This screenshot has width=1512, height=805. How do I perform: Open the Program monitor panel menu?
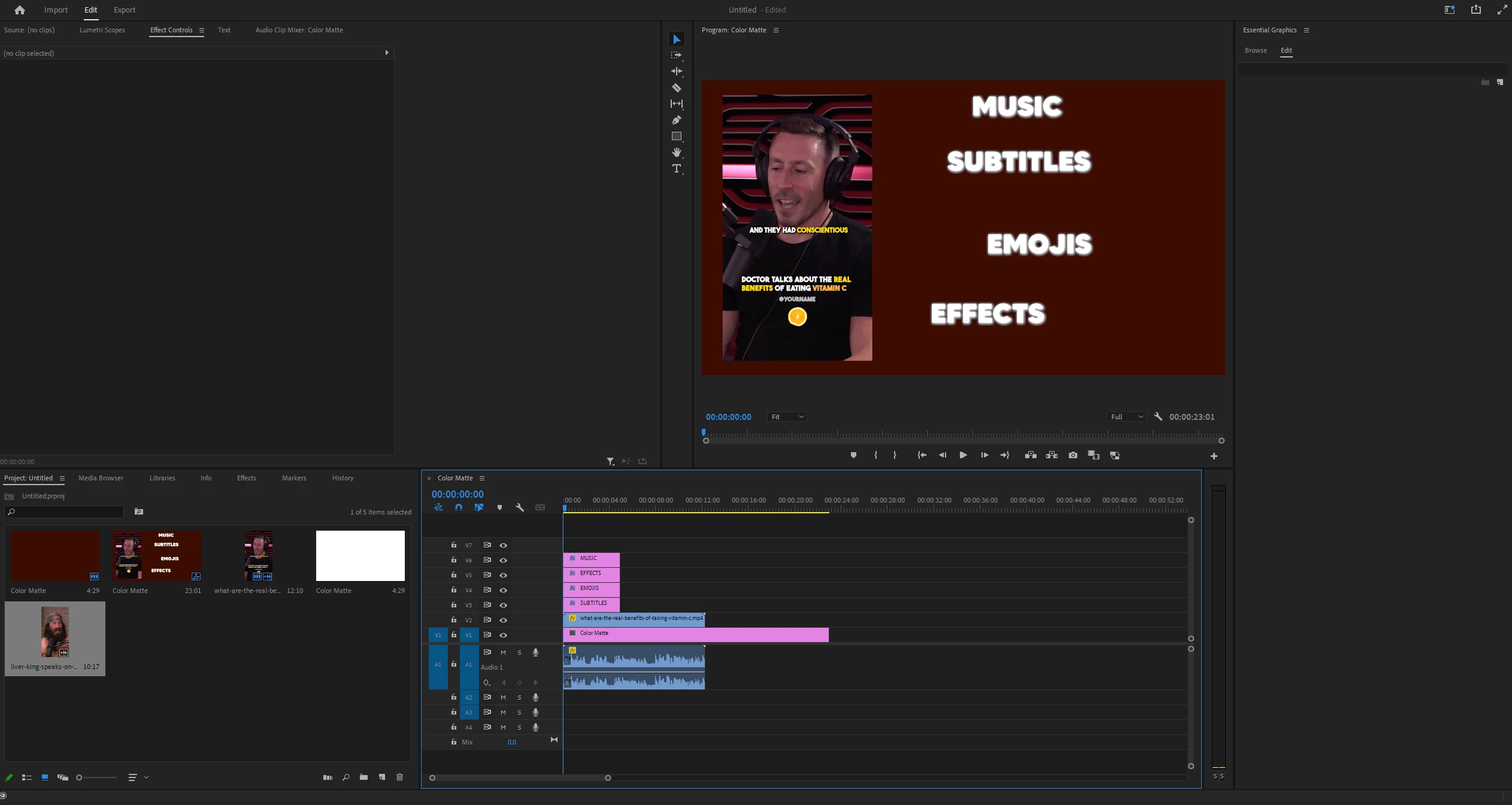tap(776, 30)
